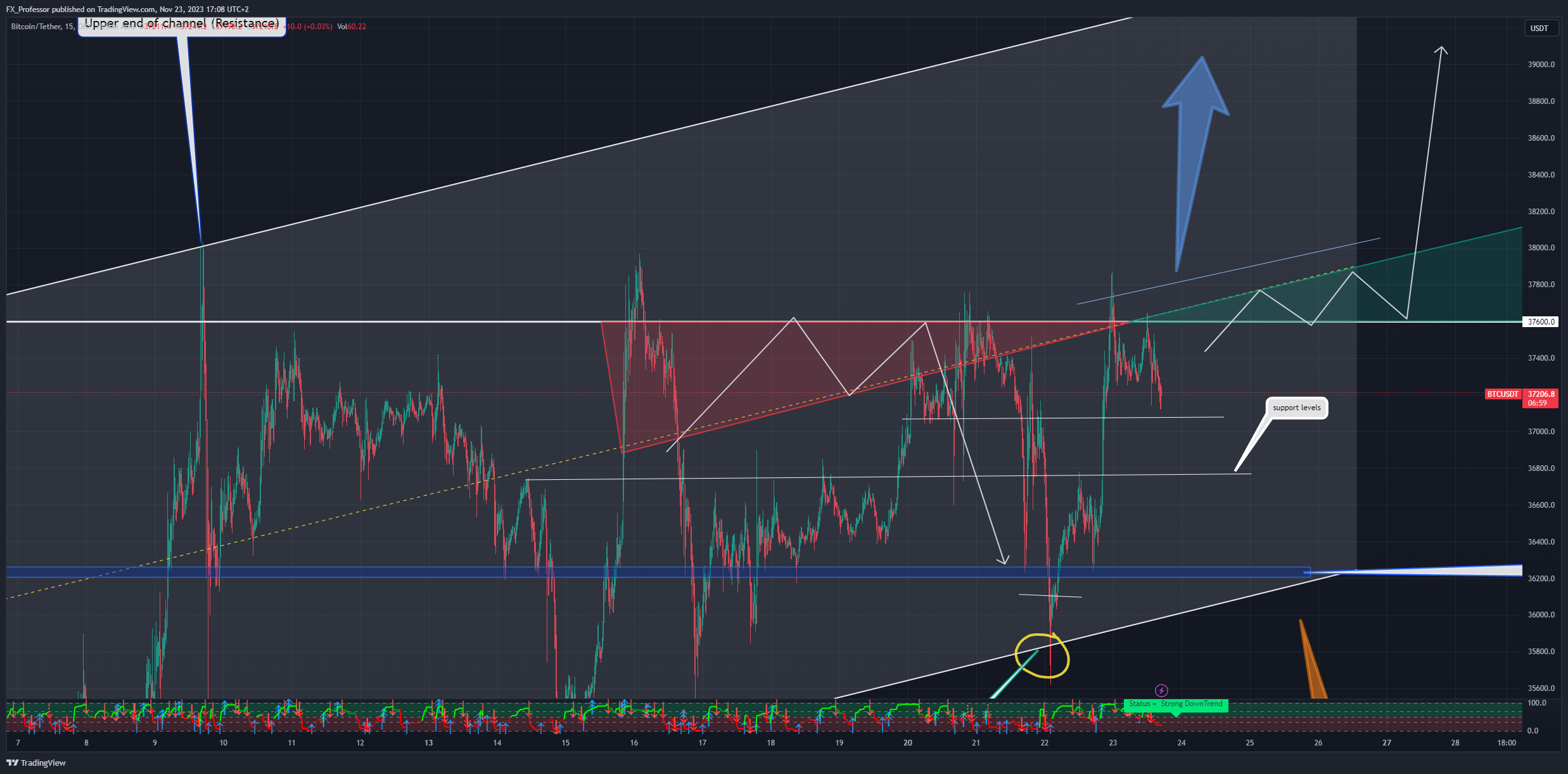Click the 36200.0 price axis label

coord(1541,579)
